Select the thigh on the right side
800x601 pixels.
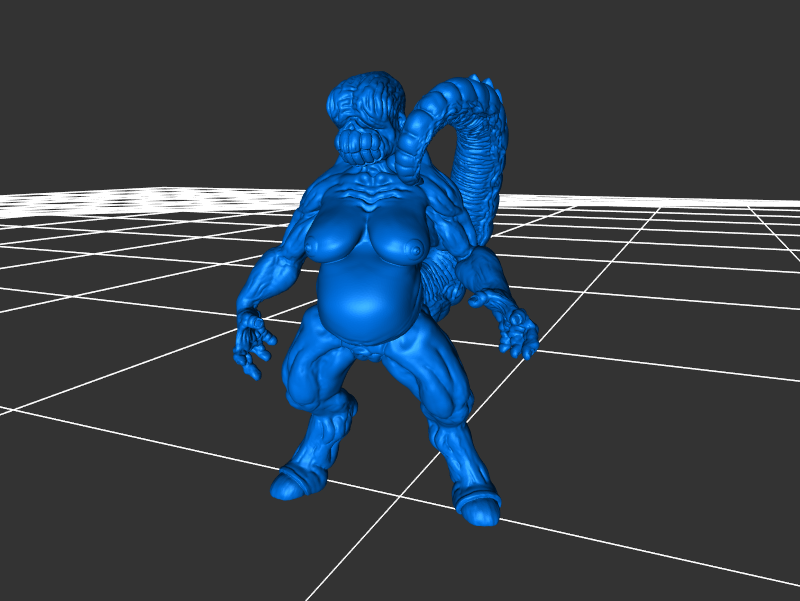[432, 375]
